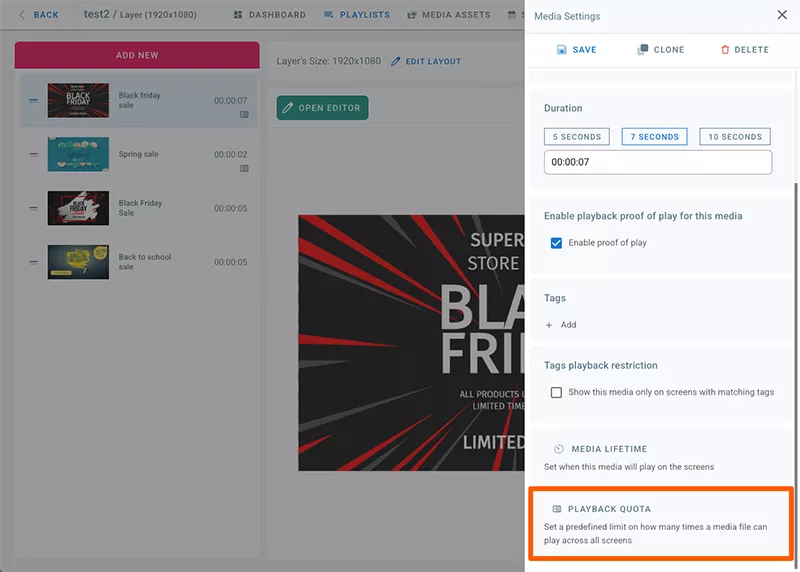The width and height of the screenshot is (800, 572).
Task: Click quota icon under Spring sale duration
Action: [244, 168]
